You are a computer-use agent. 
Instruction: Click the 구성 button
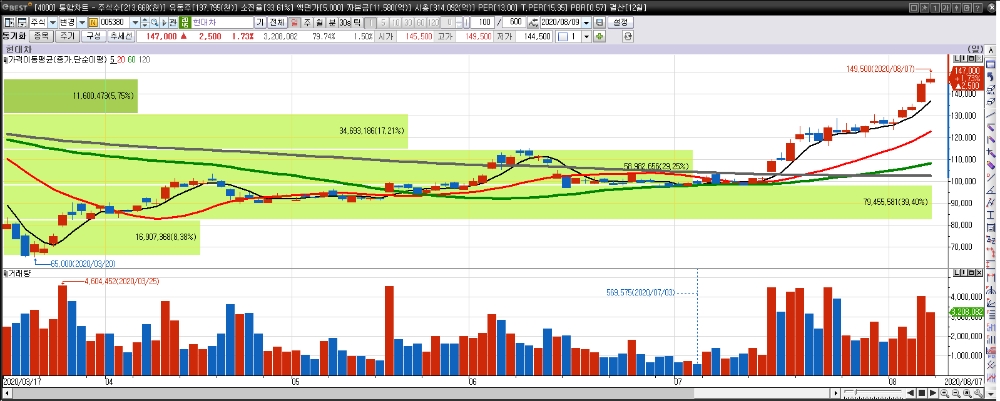coord(94,36)
